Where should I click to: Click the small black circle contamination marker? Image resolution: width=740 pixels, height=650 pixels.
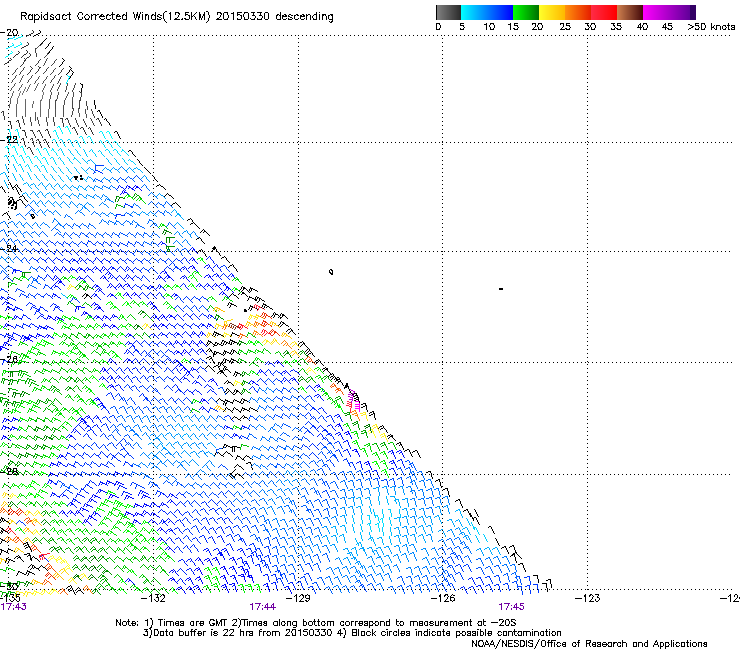click(331, 272)
